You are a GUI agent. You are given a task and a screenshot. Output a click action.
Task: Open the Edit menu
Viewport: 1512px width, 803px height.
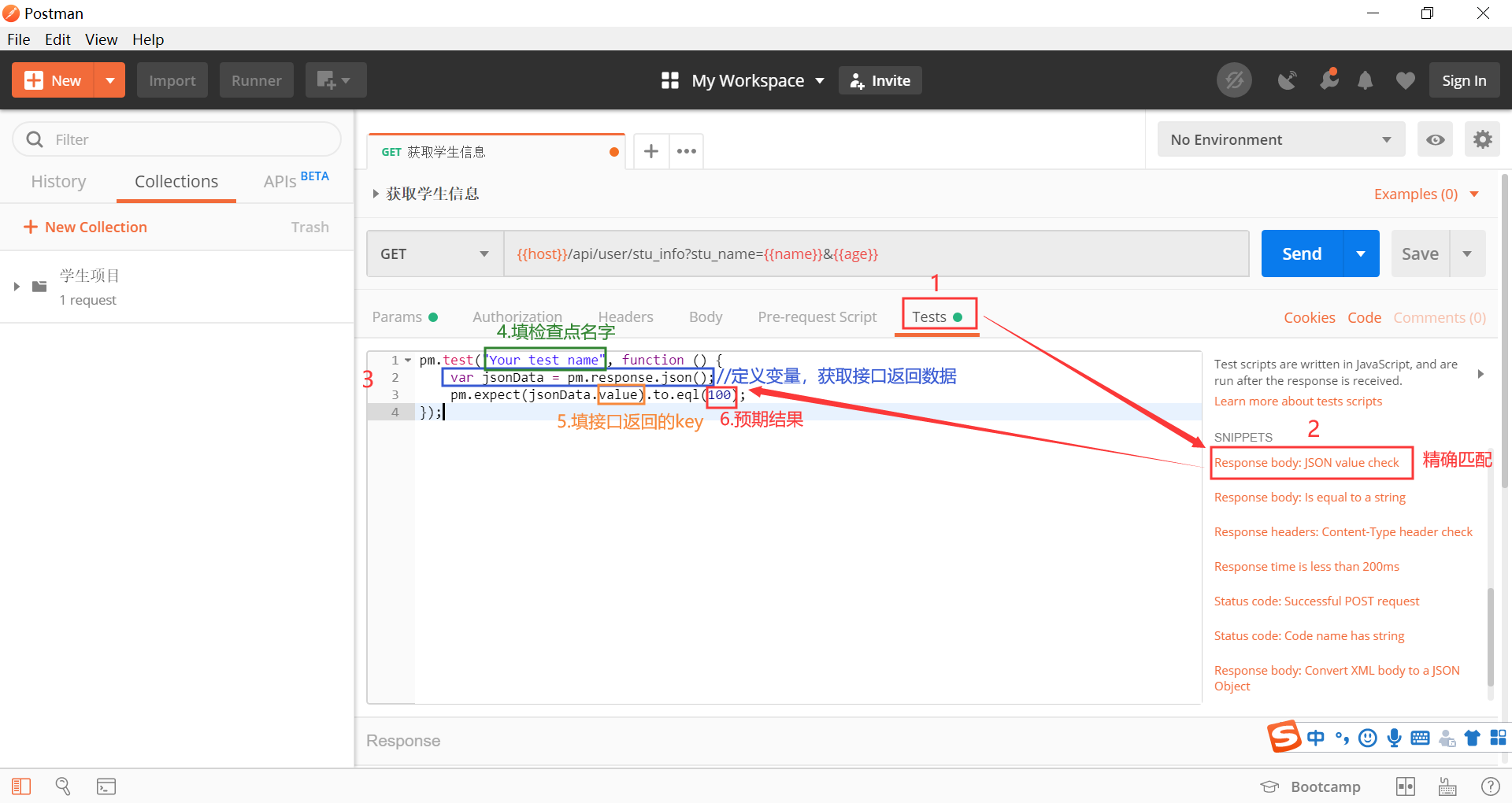coord(57,39)
